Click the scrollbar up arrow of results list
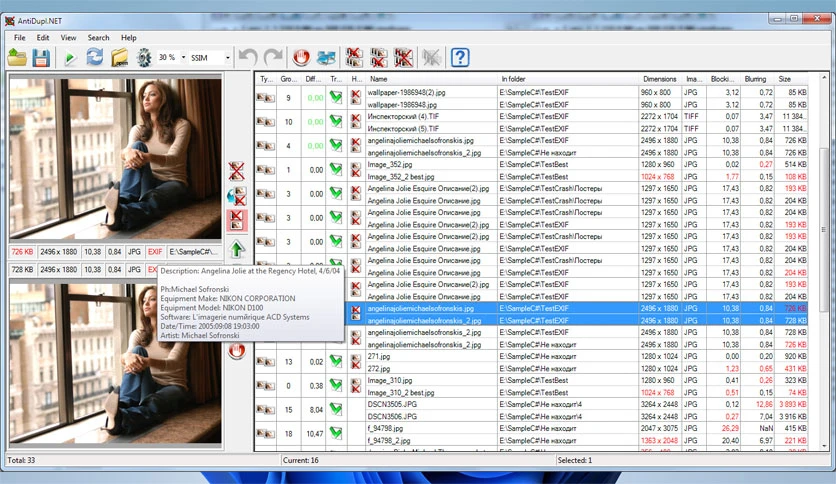Screen dimensions: 836x484 (x=823, y=78)
